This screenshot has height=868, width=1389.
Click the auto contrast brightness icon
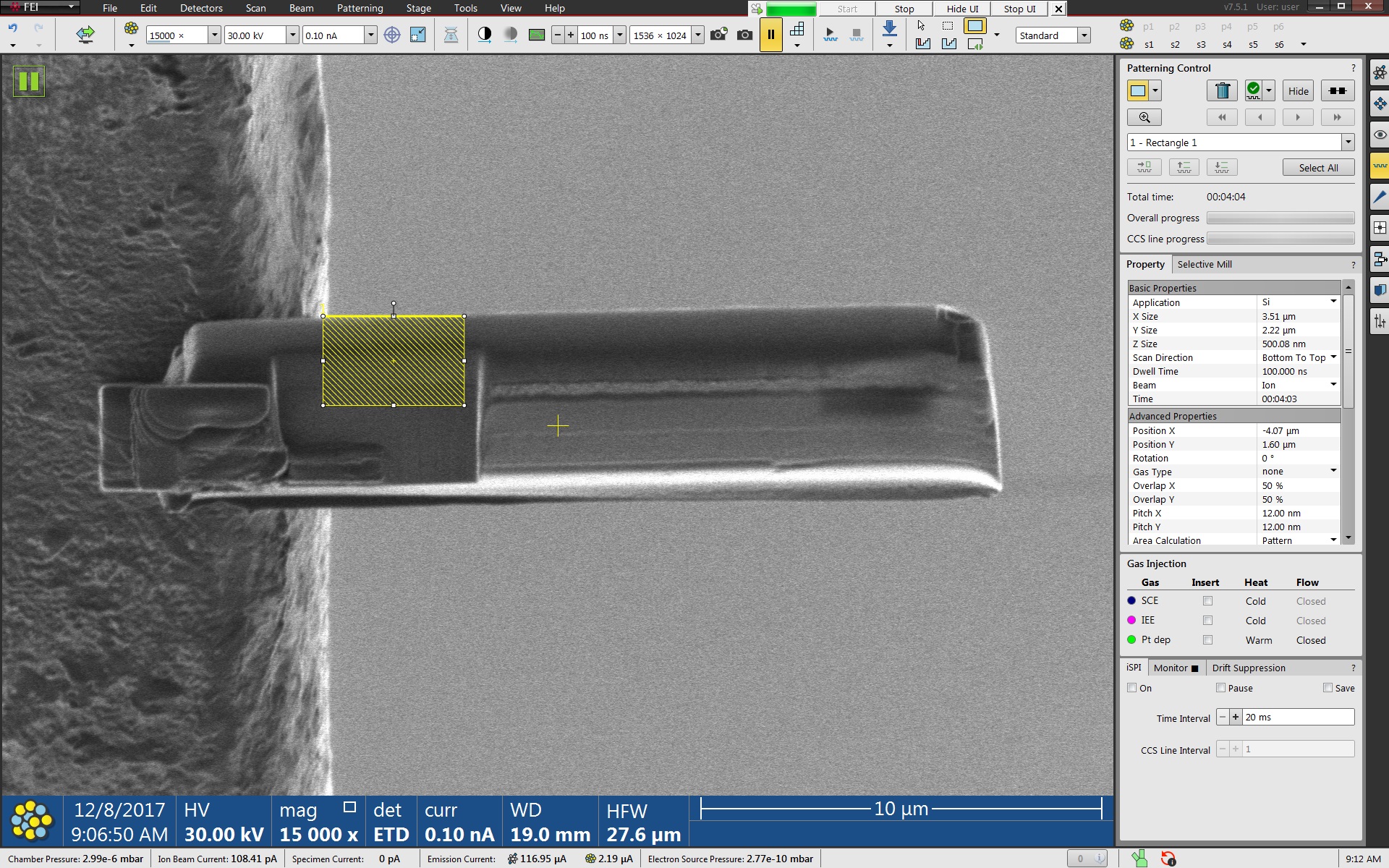[x=485, y=35]
